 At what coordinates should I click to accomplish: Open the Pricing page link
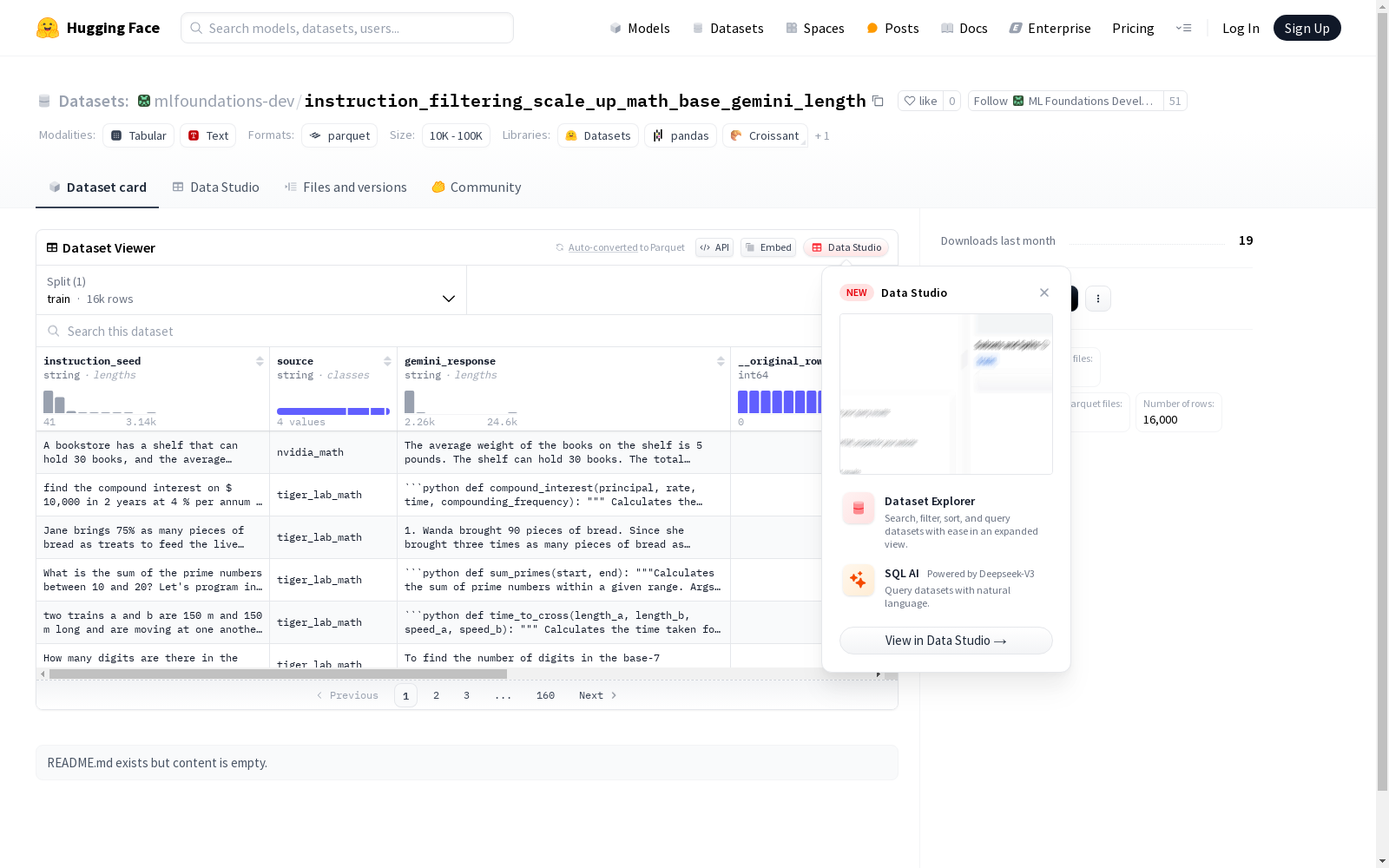pos(1133,28)
